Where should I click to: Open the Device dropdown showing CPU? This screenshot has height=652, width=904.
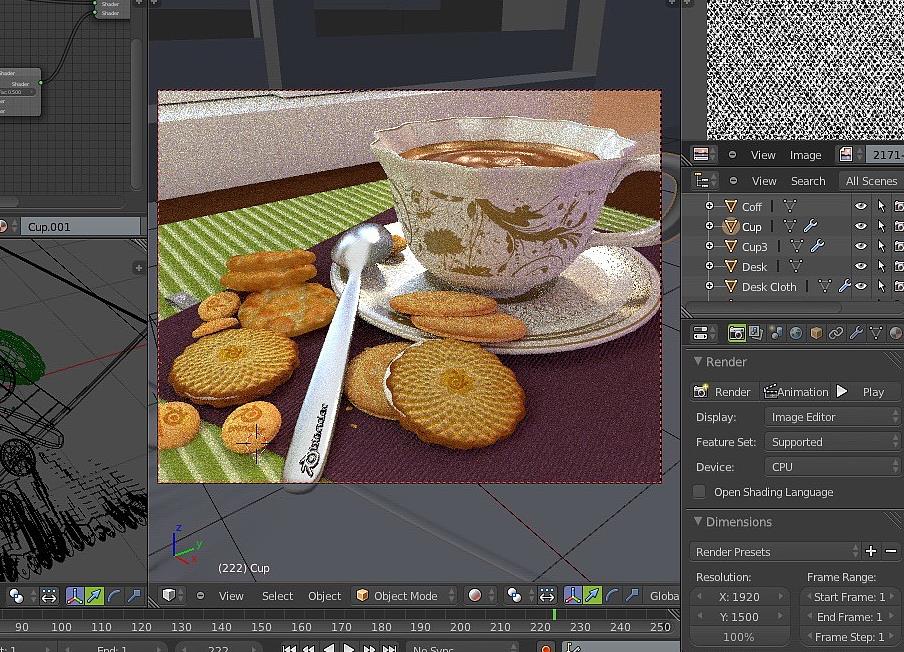tap(833, 467)
